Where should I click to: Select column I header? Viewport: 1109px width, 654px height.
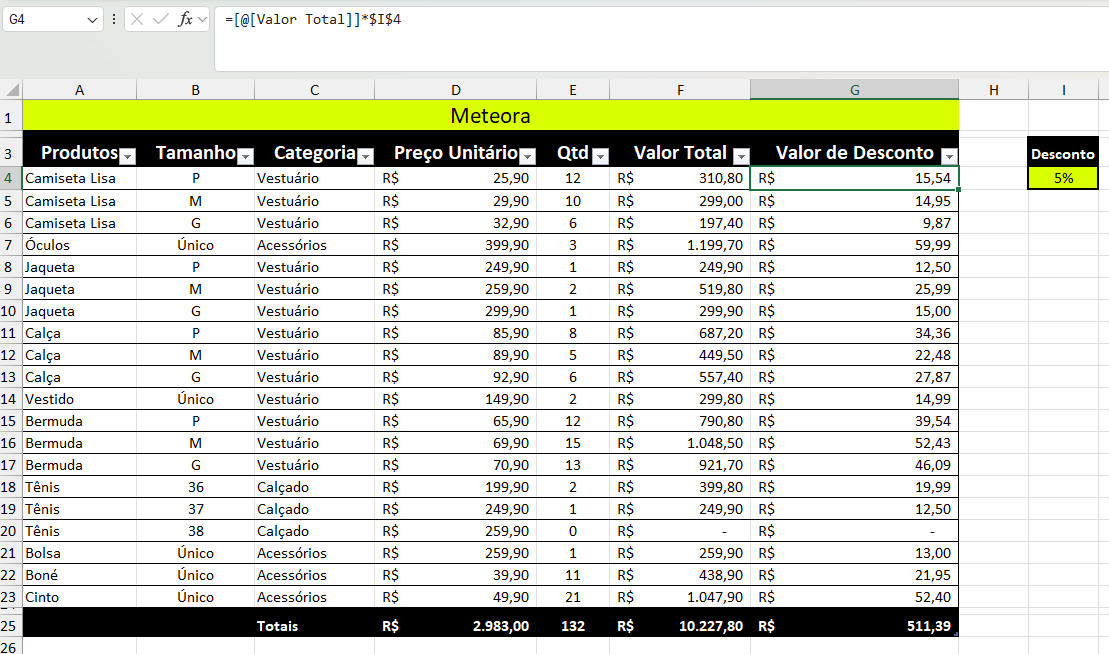coord(1063,90)
